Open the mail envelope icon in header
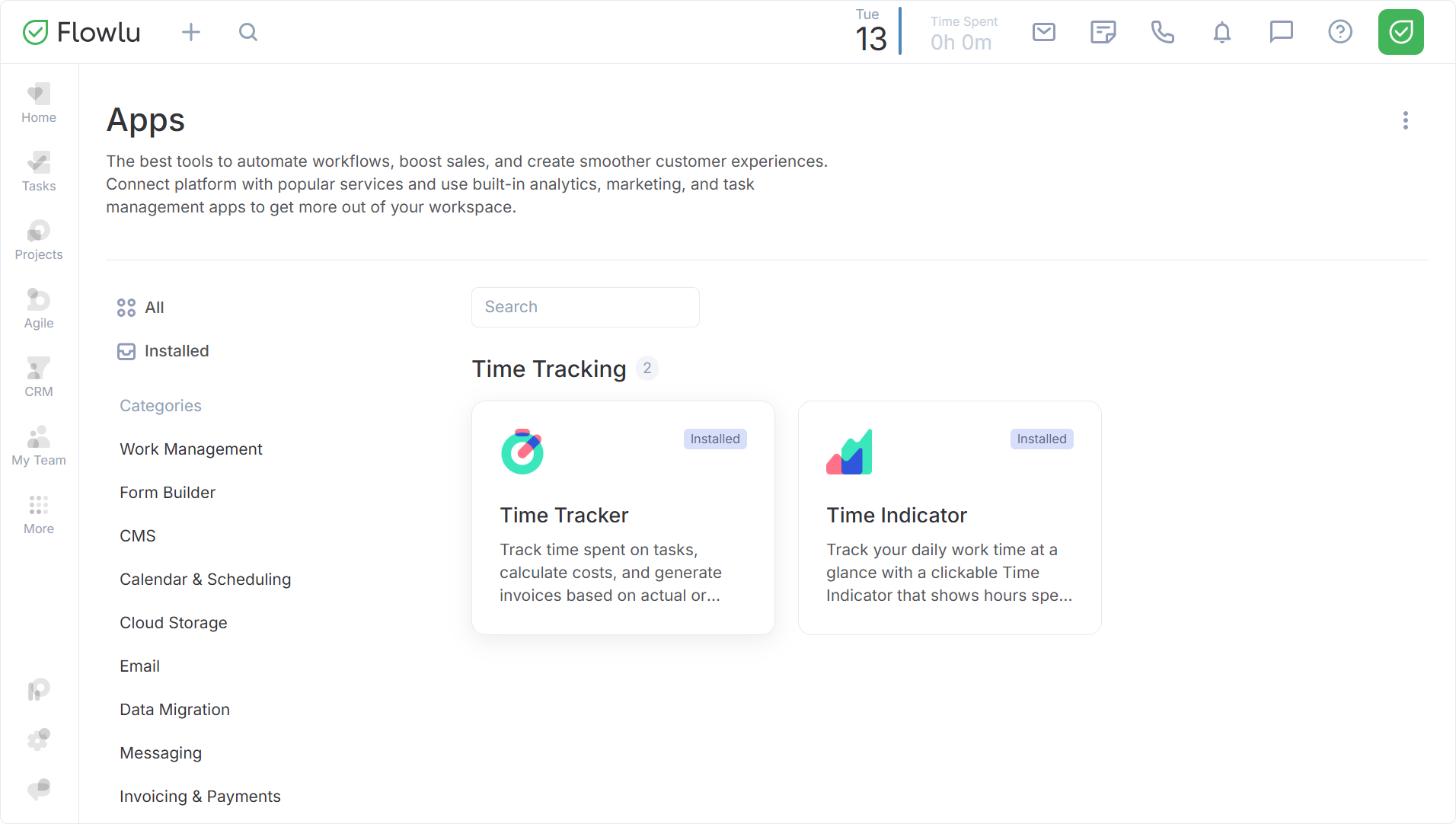 point(1043,32)
